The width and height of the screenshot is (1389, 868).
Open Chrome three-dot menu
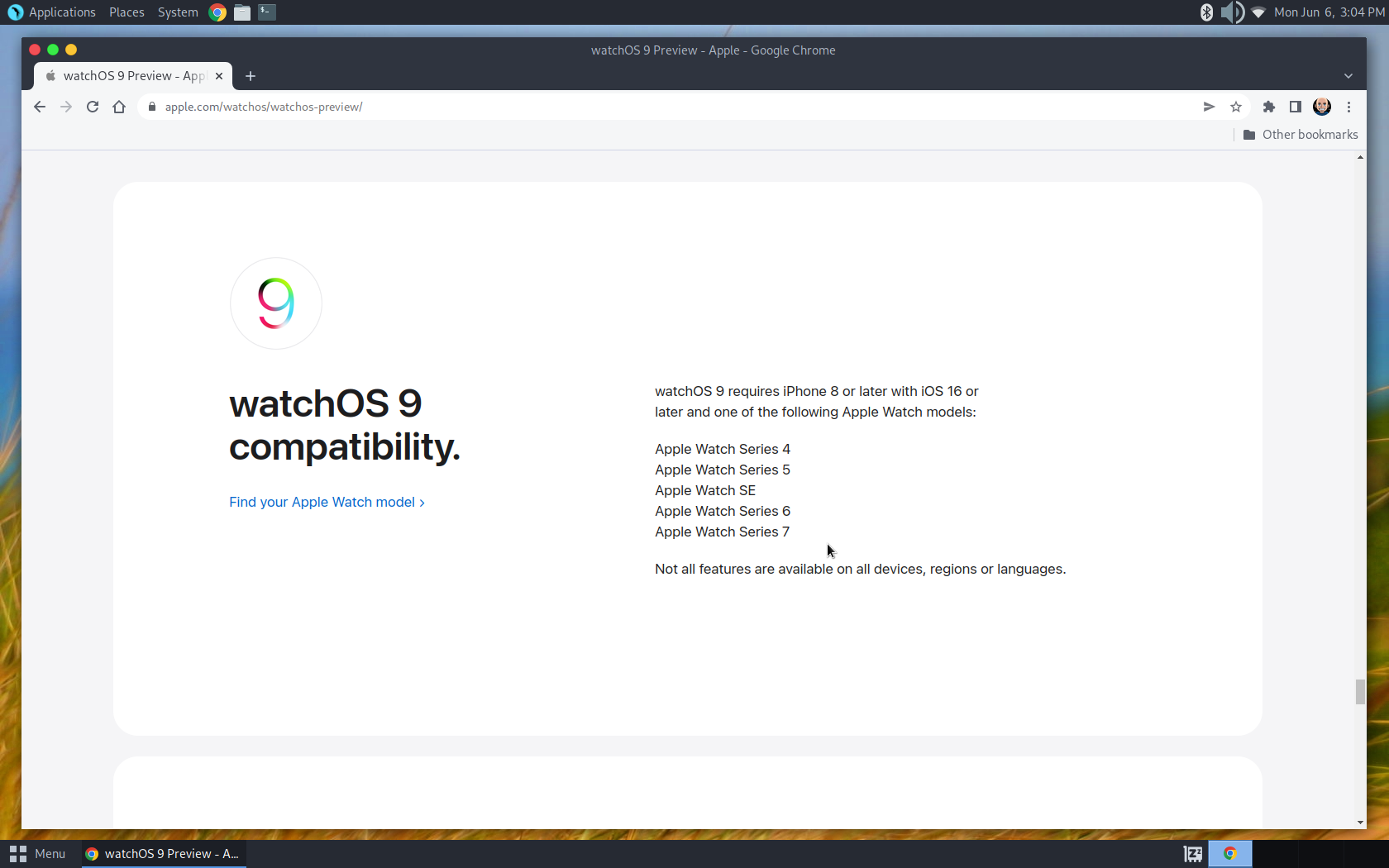pos(1348,107)
